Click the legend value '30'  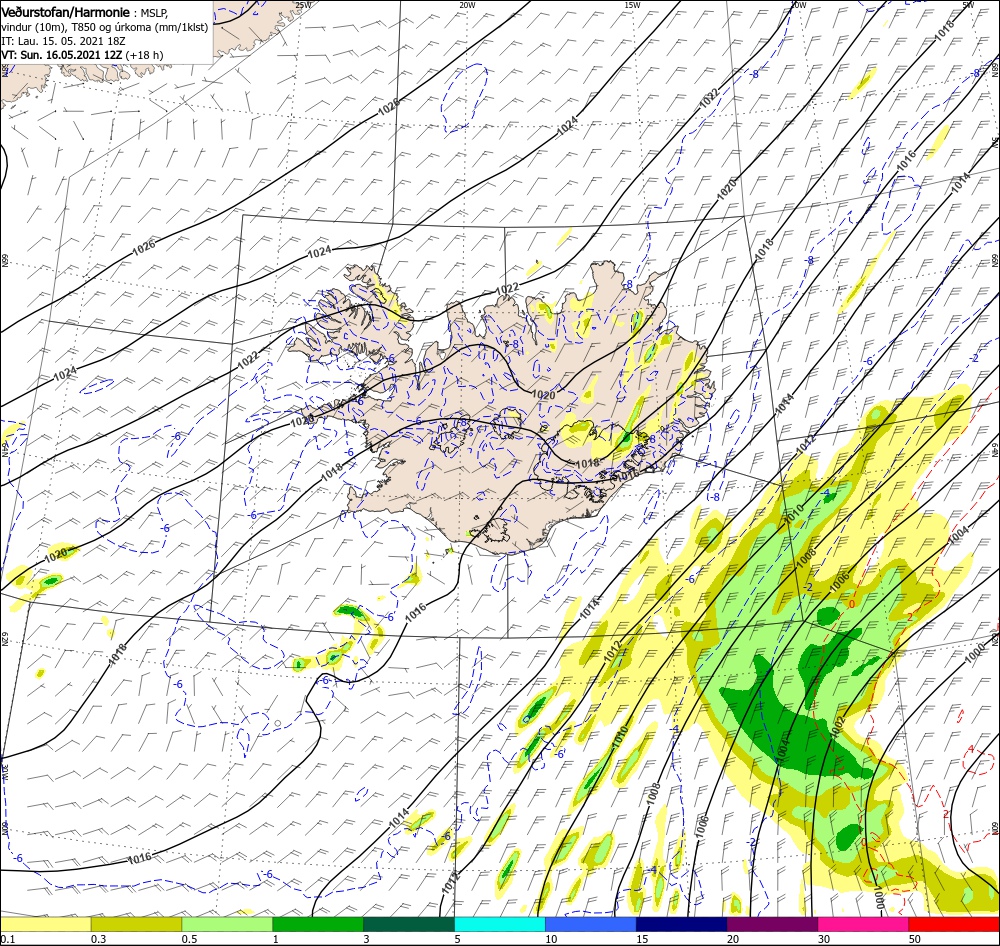pos(824,939)
